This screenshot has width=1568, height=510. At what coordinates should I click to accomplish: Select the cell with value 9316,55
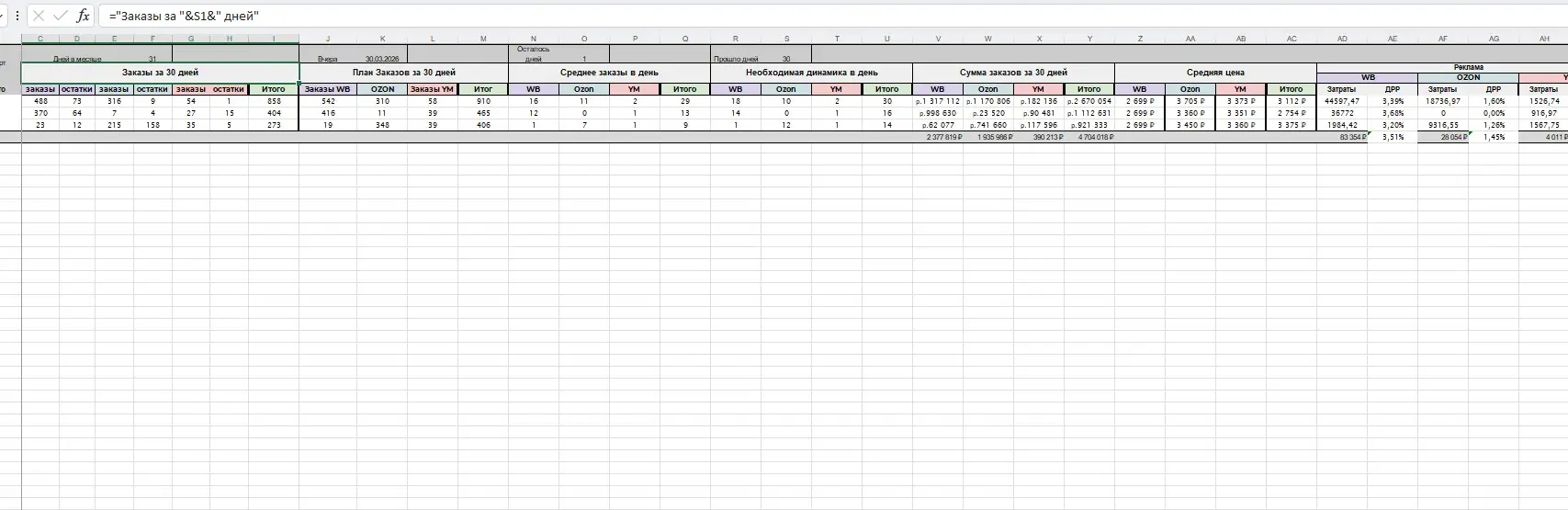click(1443, 125)
